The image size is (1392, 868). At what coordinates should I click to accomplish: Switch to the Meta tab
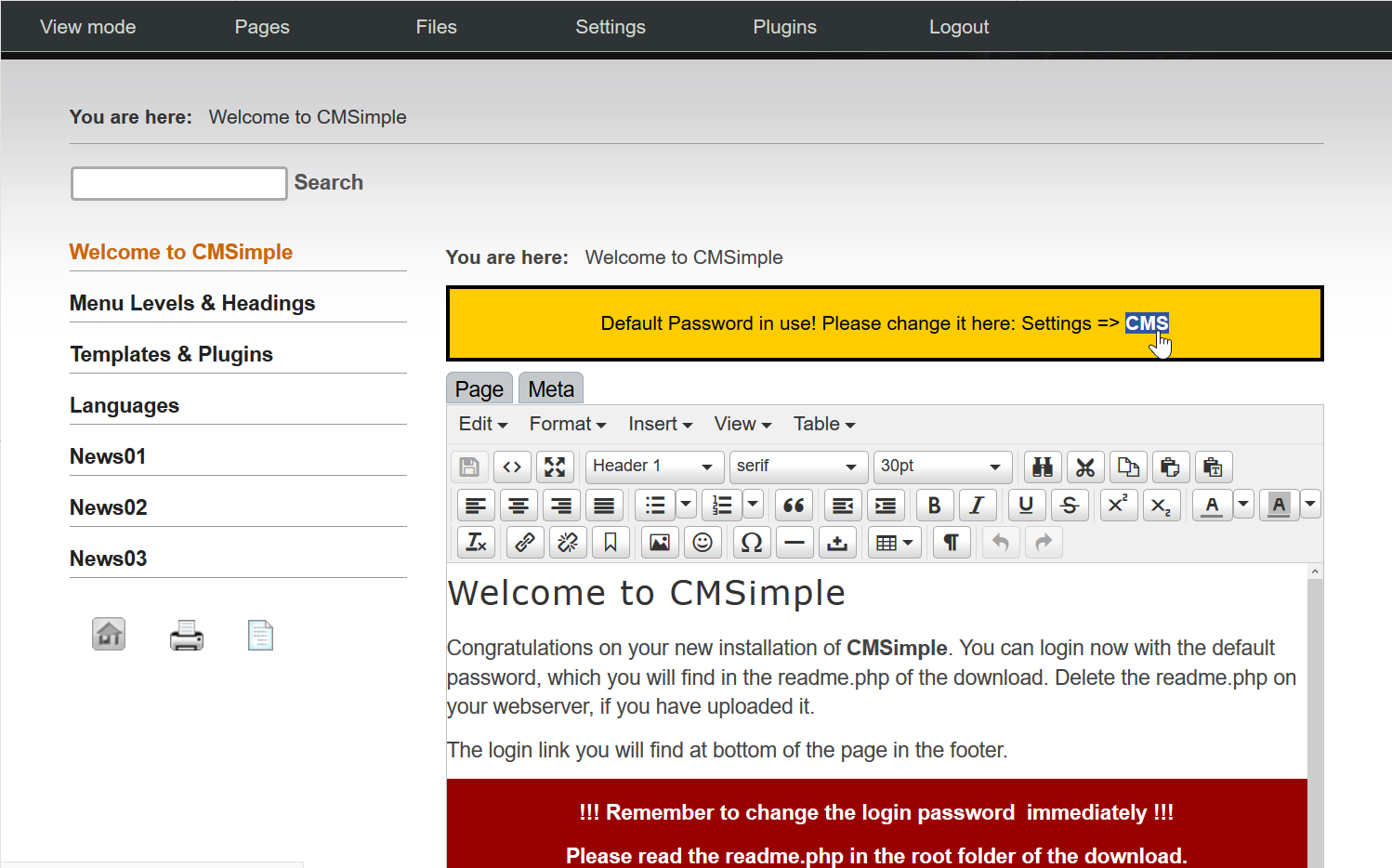[x=551, y=389]
